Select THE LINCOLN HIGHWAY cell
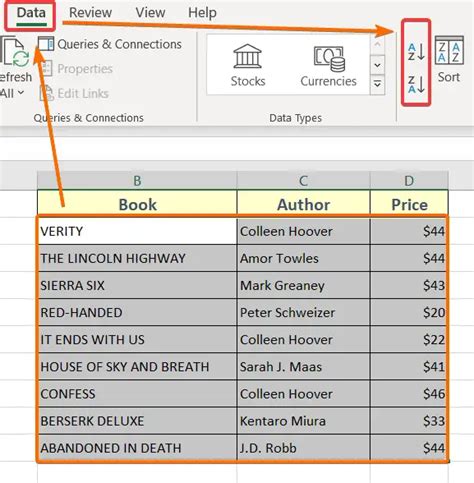This screenshot has height=483, width=474. [x=137, y=258]
